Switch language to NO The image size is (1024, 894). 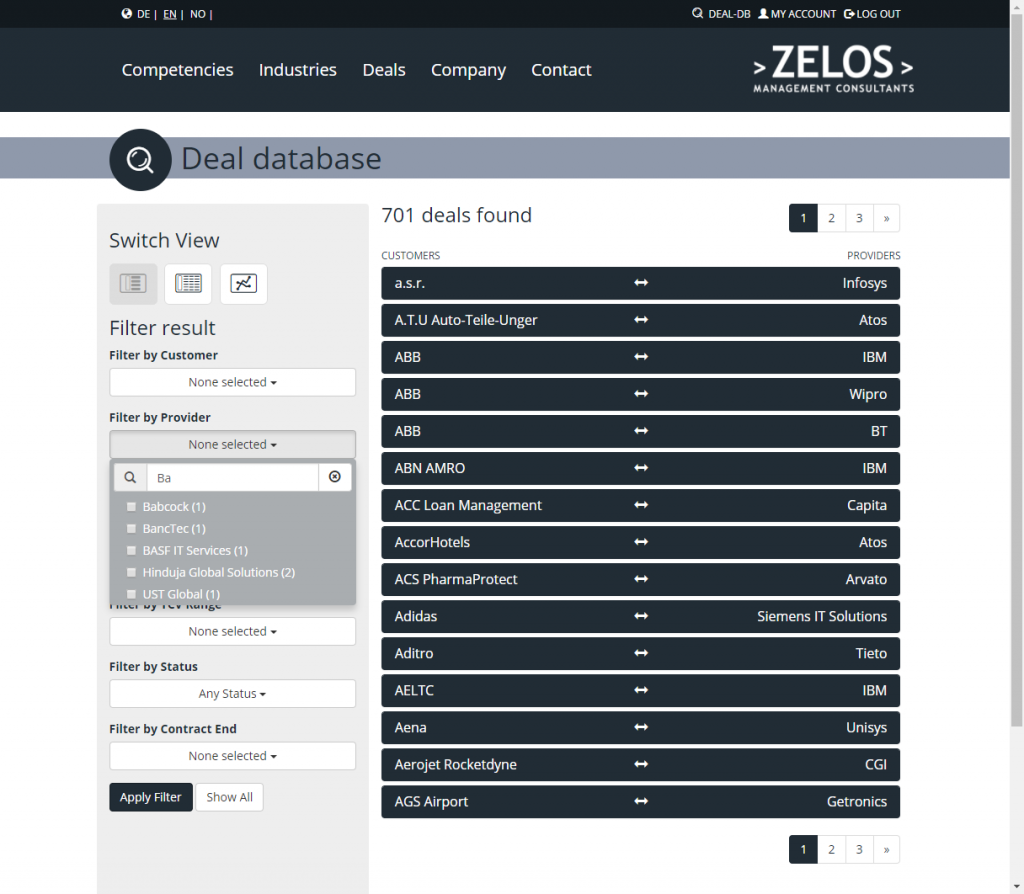point(198,14)
